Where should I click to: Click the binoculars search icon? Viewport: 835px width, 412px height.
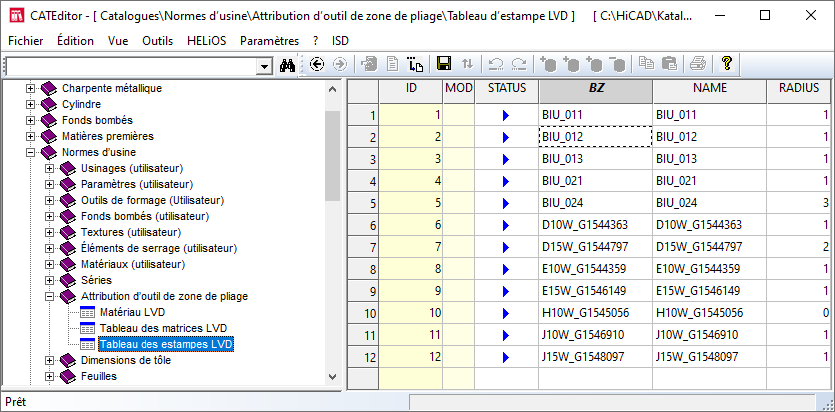287,64
